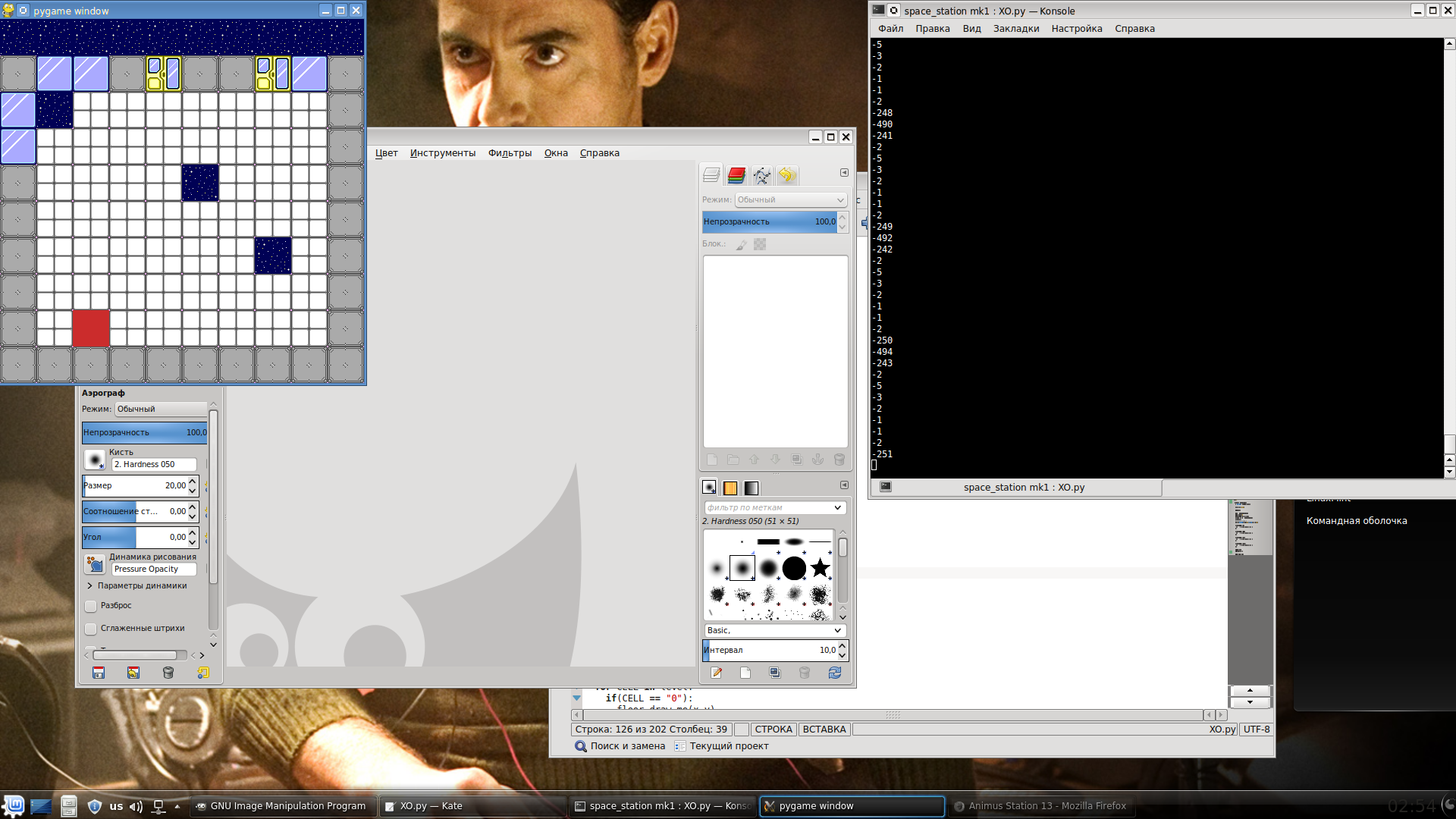Switch to GNU Image Manipulation Program taskbar button
1456x819 pixels.
click(282, 806)
